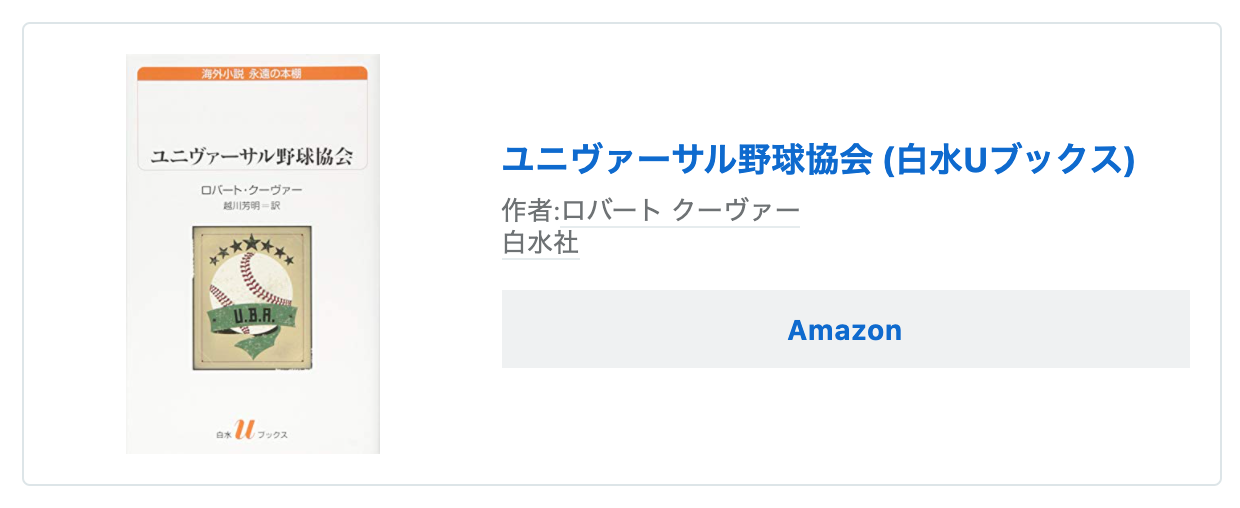Screen dimensions: 1240x508
Task: Click ロバート・クーヴァー printed on the cover
Action: point(252,189)
